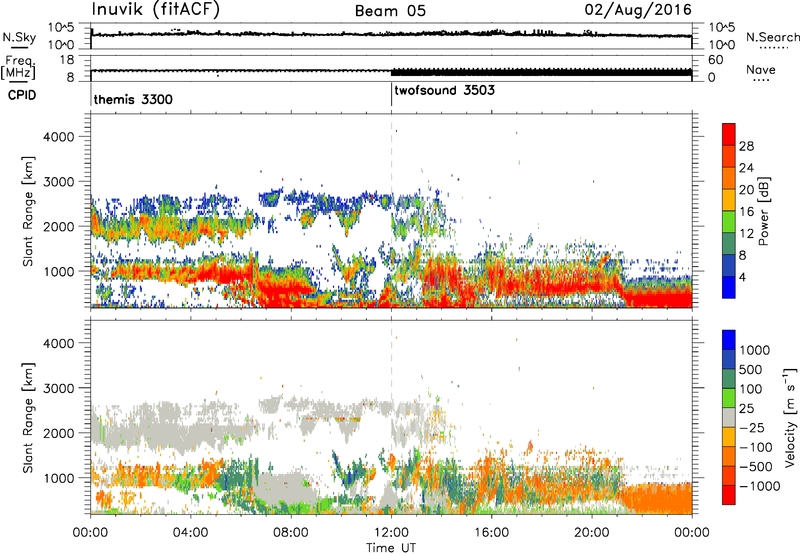
Task: Click the '20:00' time axis label
Action: click(591, 533)
